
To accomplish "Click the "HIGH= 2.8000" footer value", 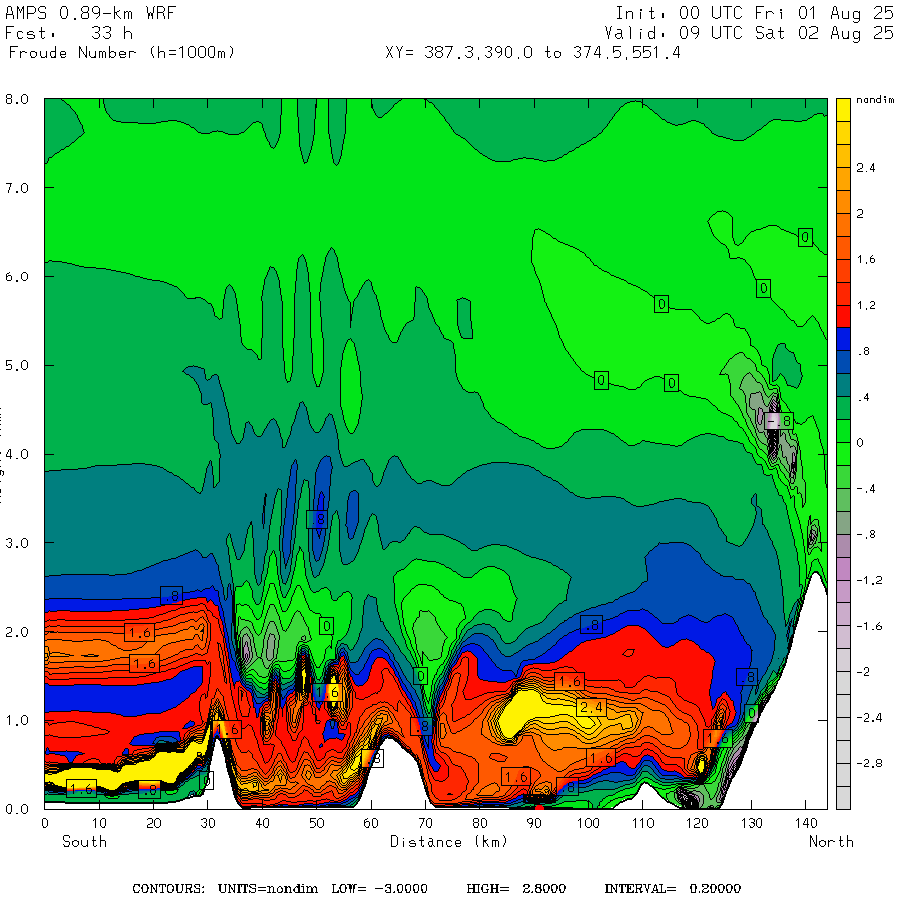I will coord(516,889).
